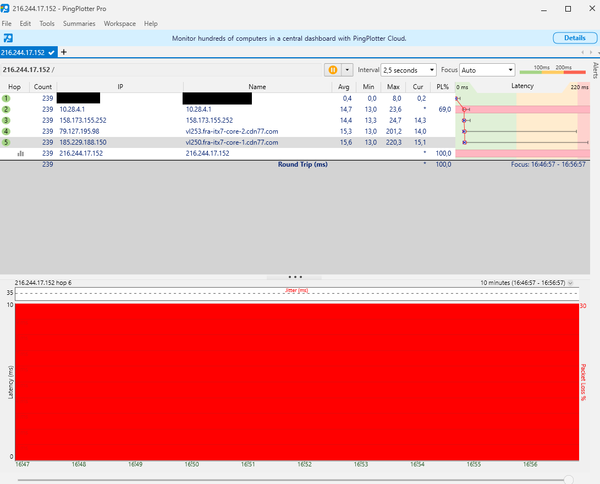Image resolution: width=600 pixels, height=484 pixels.
Task: Open the dropdown arrow beside the pause button
Action: [x=347, y=70]
